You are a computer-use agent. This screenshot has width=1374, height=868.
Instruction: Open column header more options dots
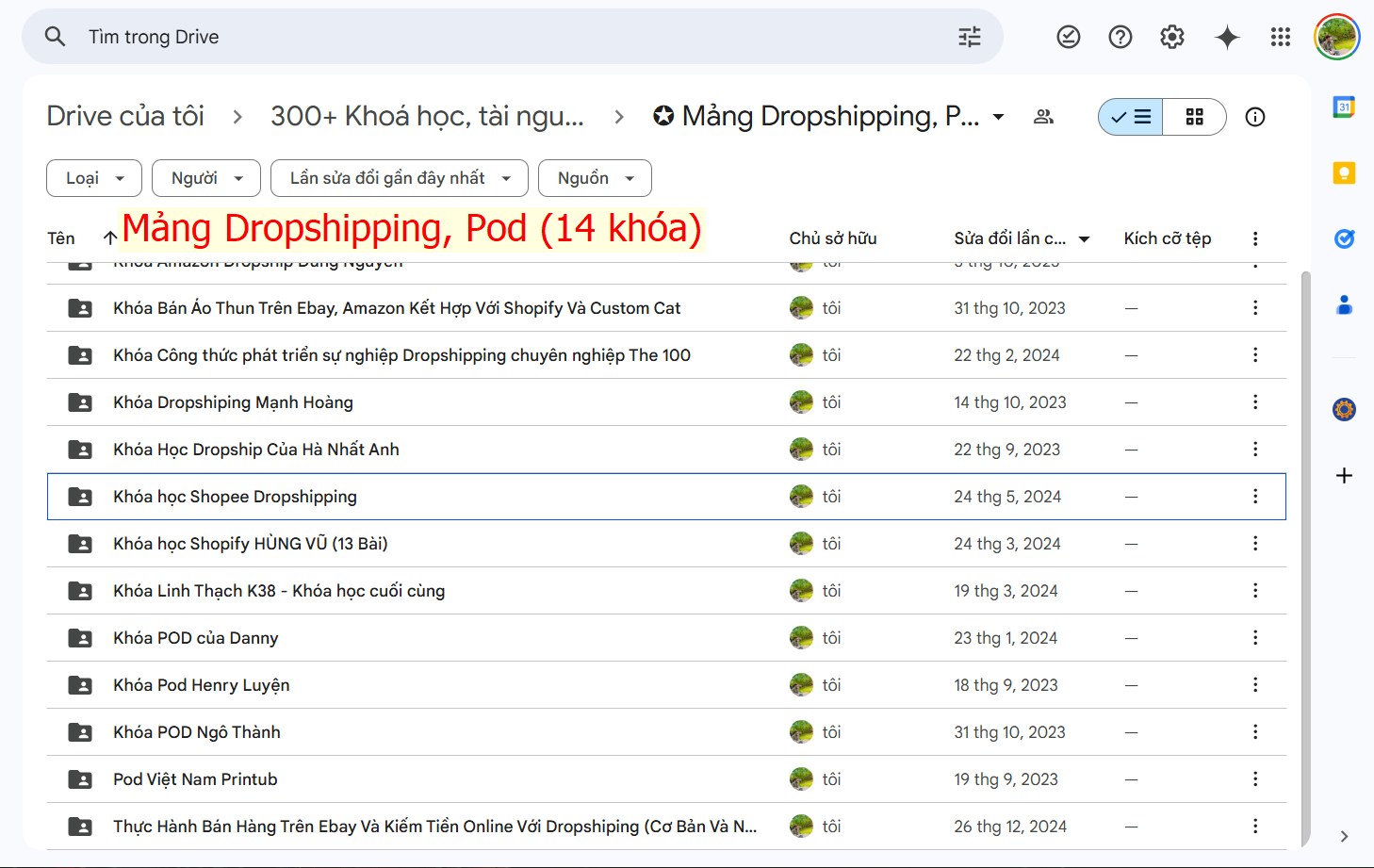tap(1255, 238)
